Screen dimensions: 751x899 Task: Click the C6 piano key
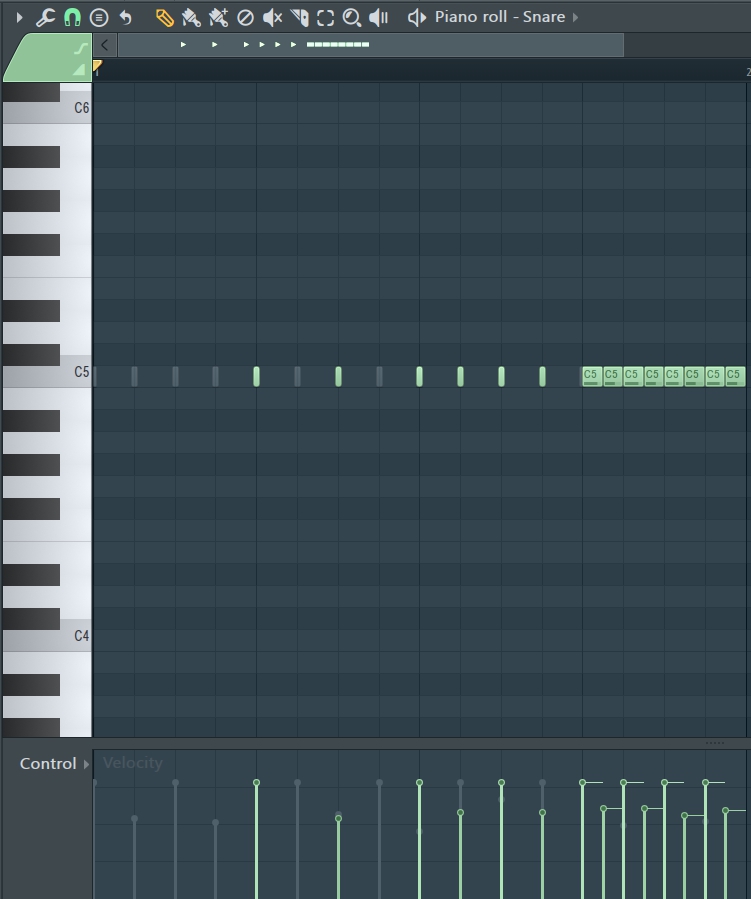47,107
